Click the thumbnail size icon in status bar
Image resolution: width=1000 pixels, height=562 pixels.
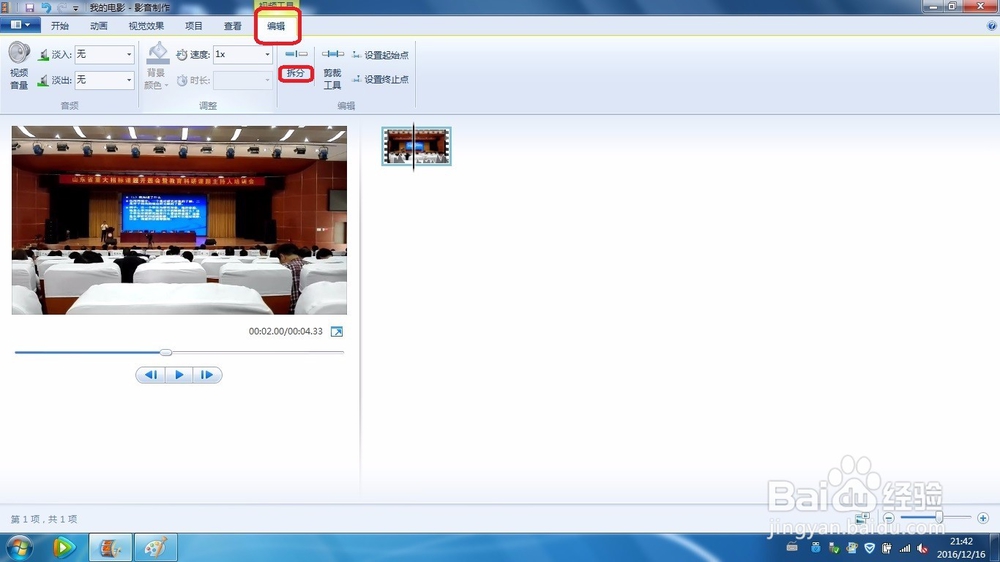pos(862,518)
